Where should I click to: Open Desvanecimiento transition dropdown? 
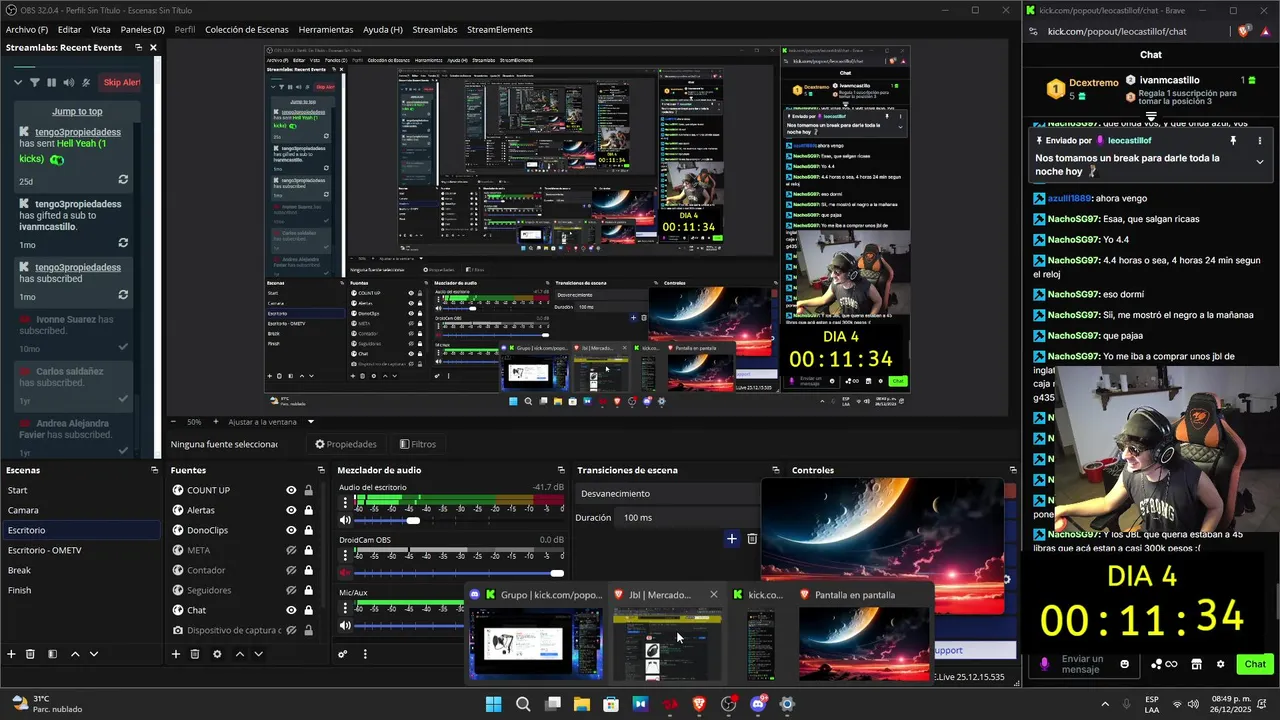tap(666, 493)
